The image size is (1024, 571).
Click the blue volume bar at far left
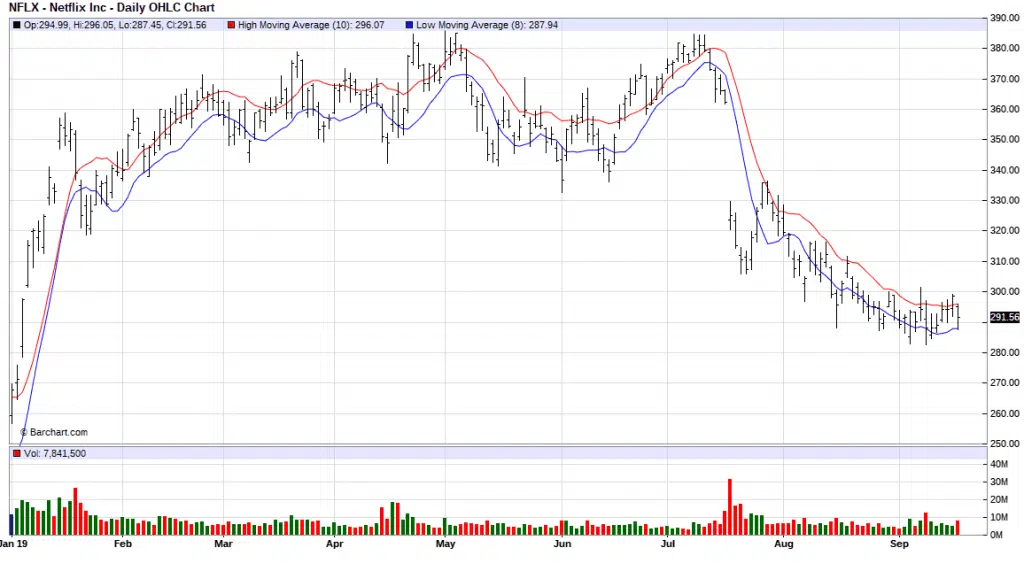12,524
